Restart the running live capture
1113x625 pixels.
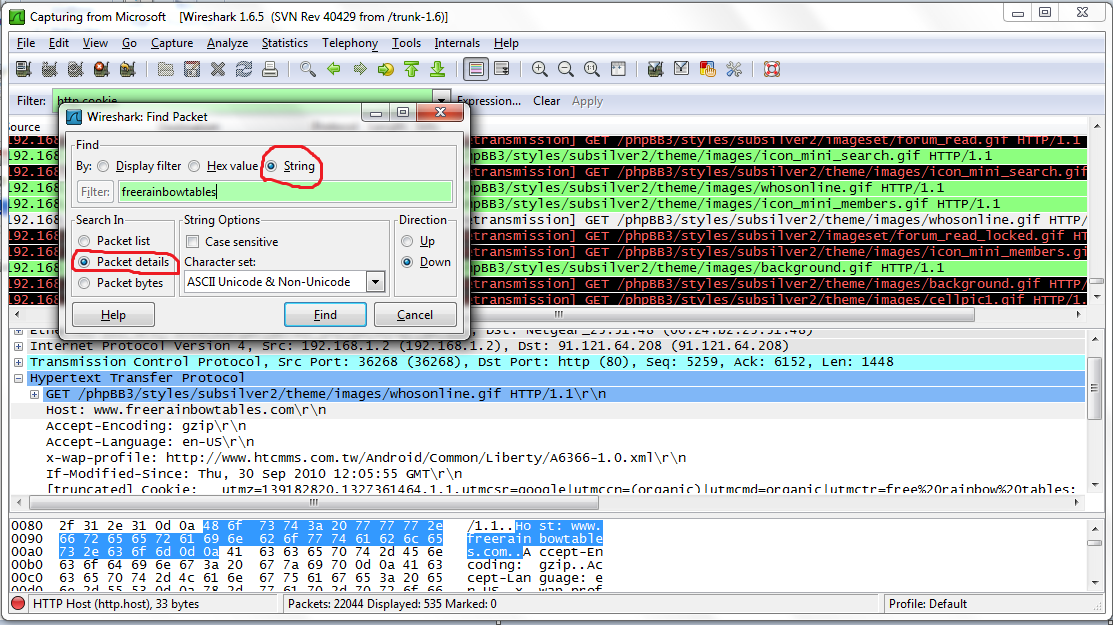(128, 69)
